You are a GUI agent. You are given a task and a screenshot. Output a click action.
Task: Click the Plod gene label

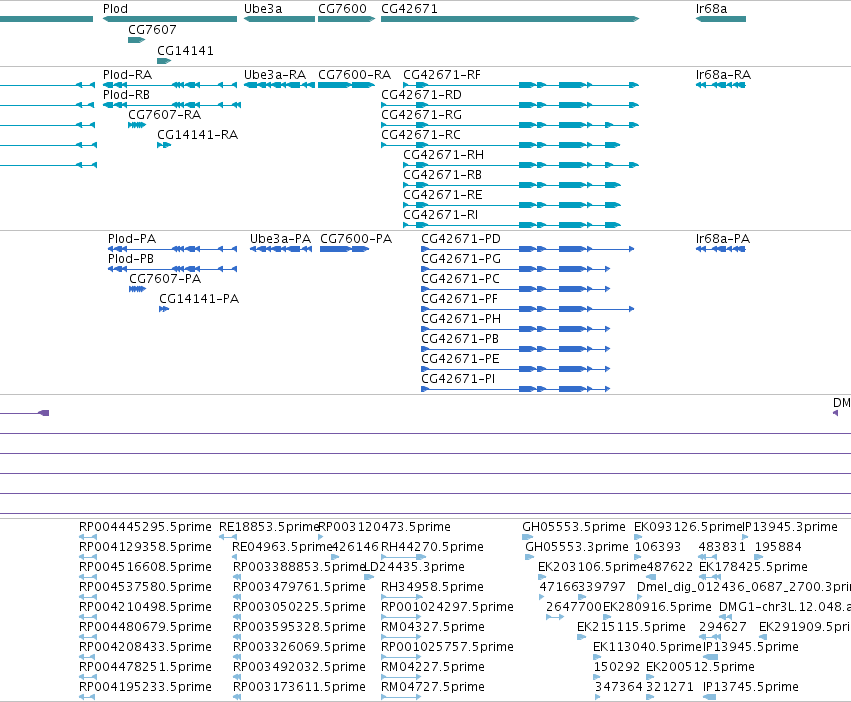pyautogui.click(x=116, y=9)
